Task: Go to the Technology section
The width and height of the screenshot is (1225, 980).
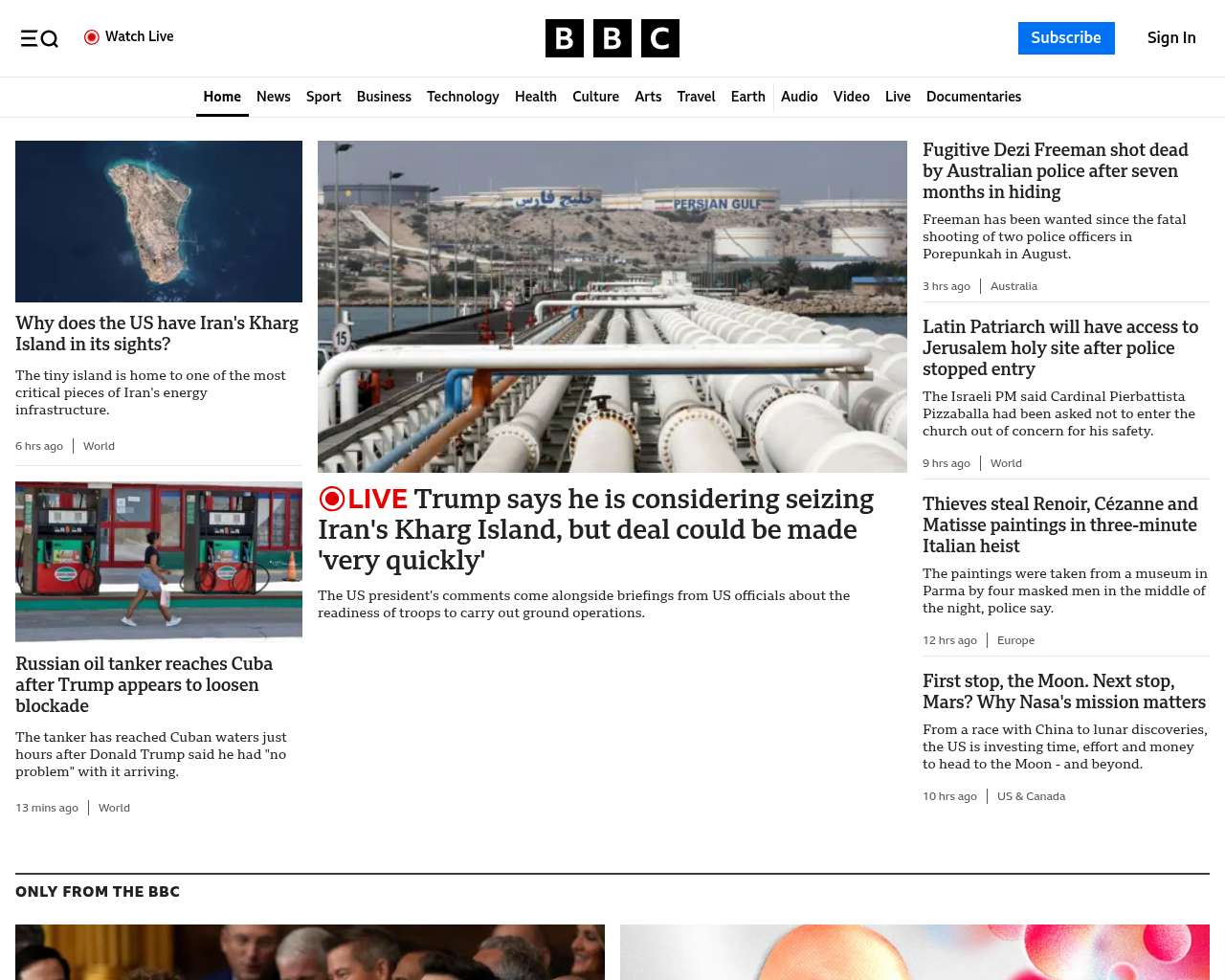Action: click(462, 97)
